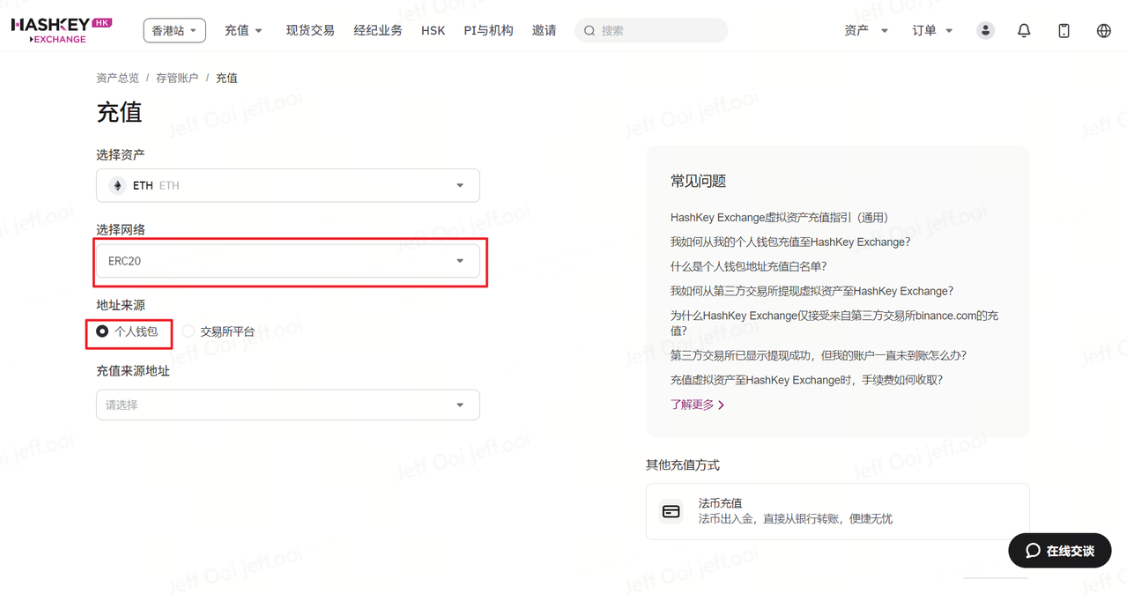Open the 香港站 site dropdown
The image size is (1127, 595).
point(174,30)
